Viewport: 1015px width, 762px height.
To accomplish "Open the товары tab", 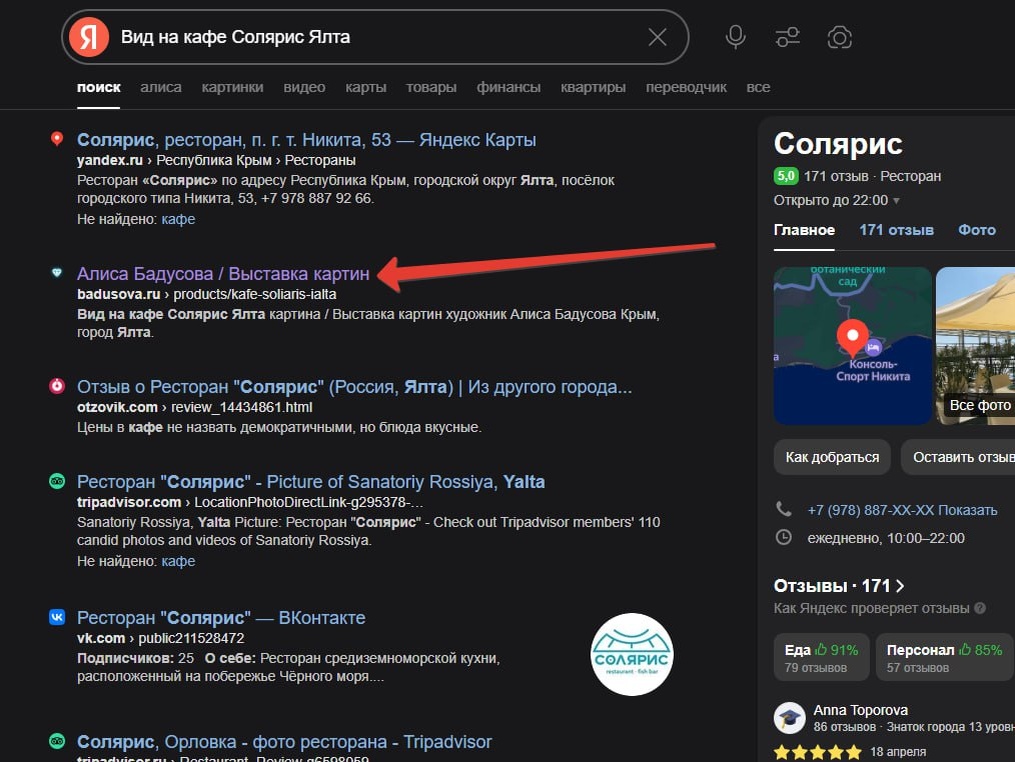I will click(x=431, y=87).
